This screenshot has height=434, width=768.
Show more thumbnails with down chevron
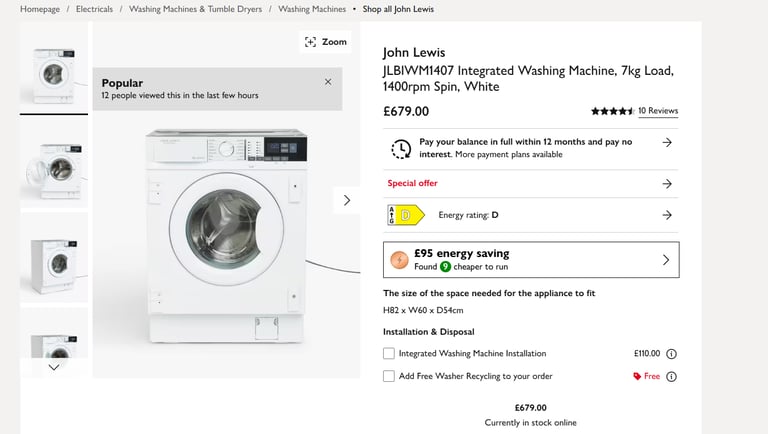(54, 367)
